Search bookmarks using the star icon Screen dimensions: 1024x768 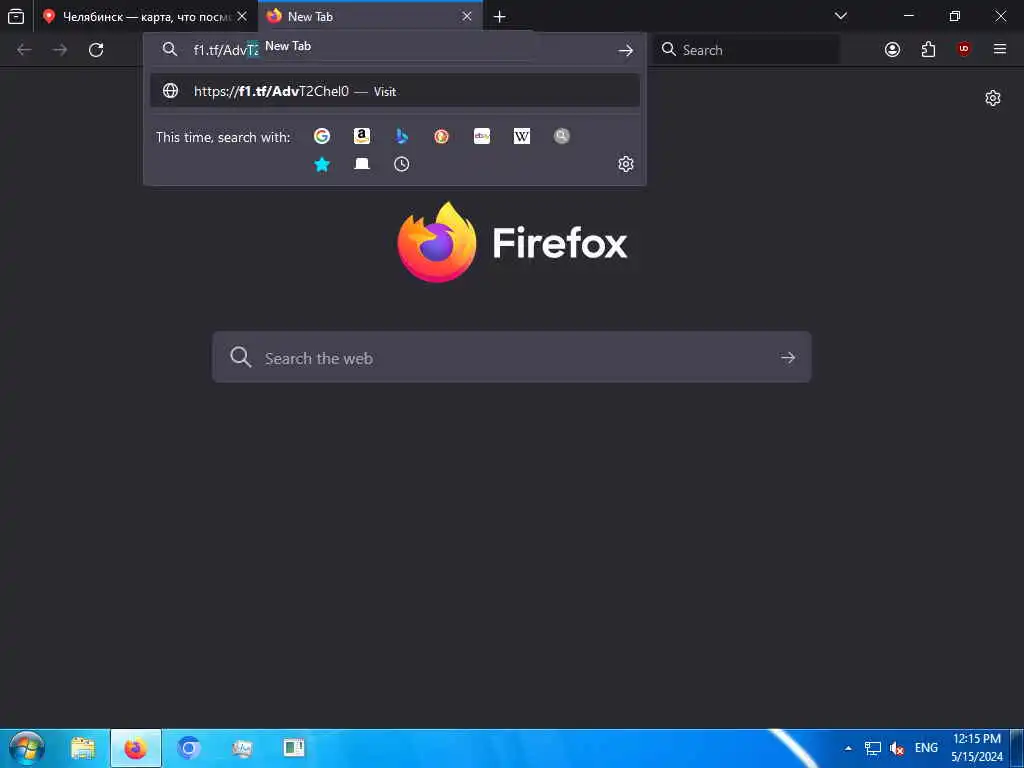point(322,164)
